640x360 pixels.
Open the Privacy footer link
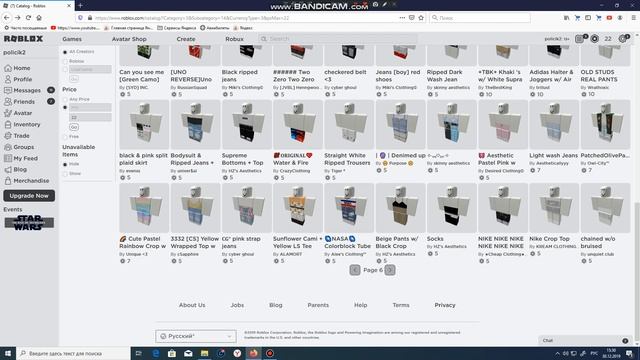[444, 305]
